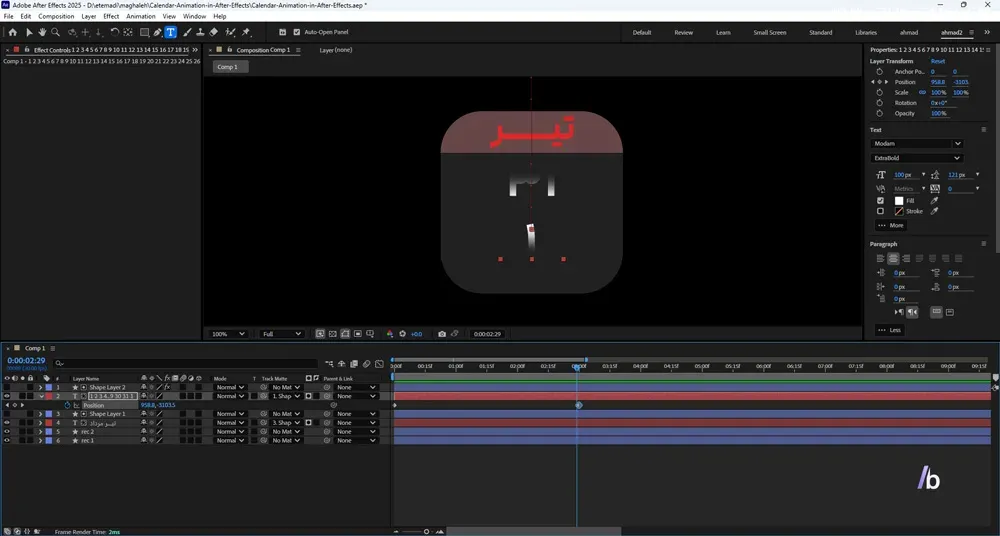Open the ExtraBold font style dropdown

point(916,158)
